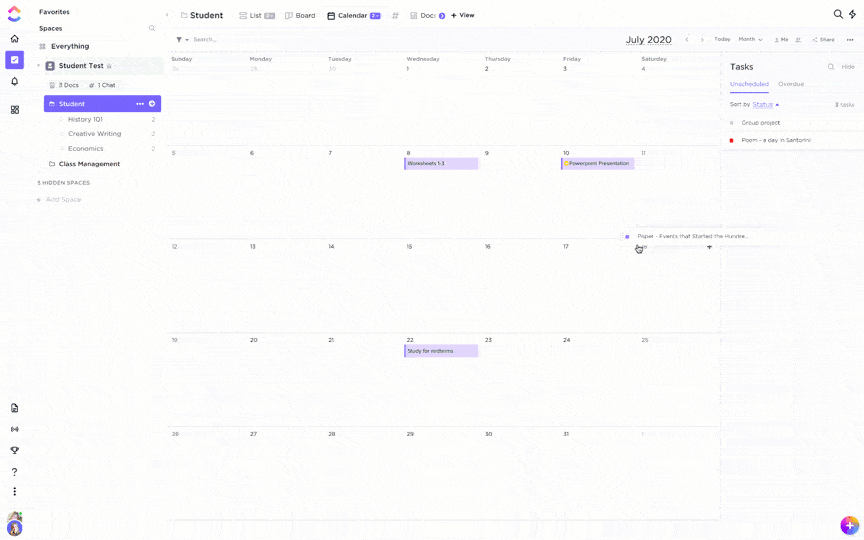Open the Goals trophy icon

(x=14, y=450)
